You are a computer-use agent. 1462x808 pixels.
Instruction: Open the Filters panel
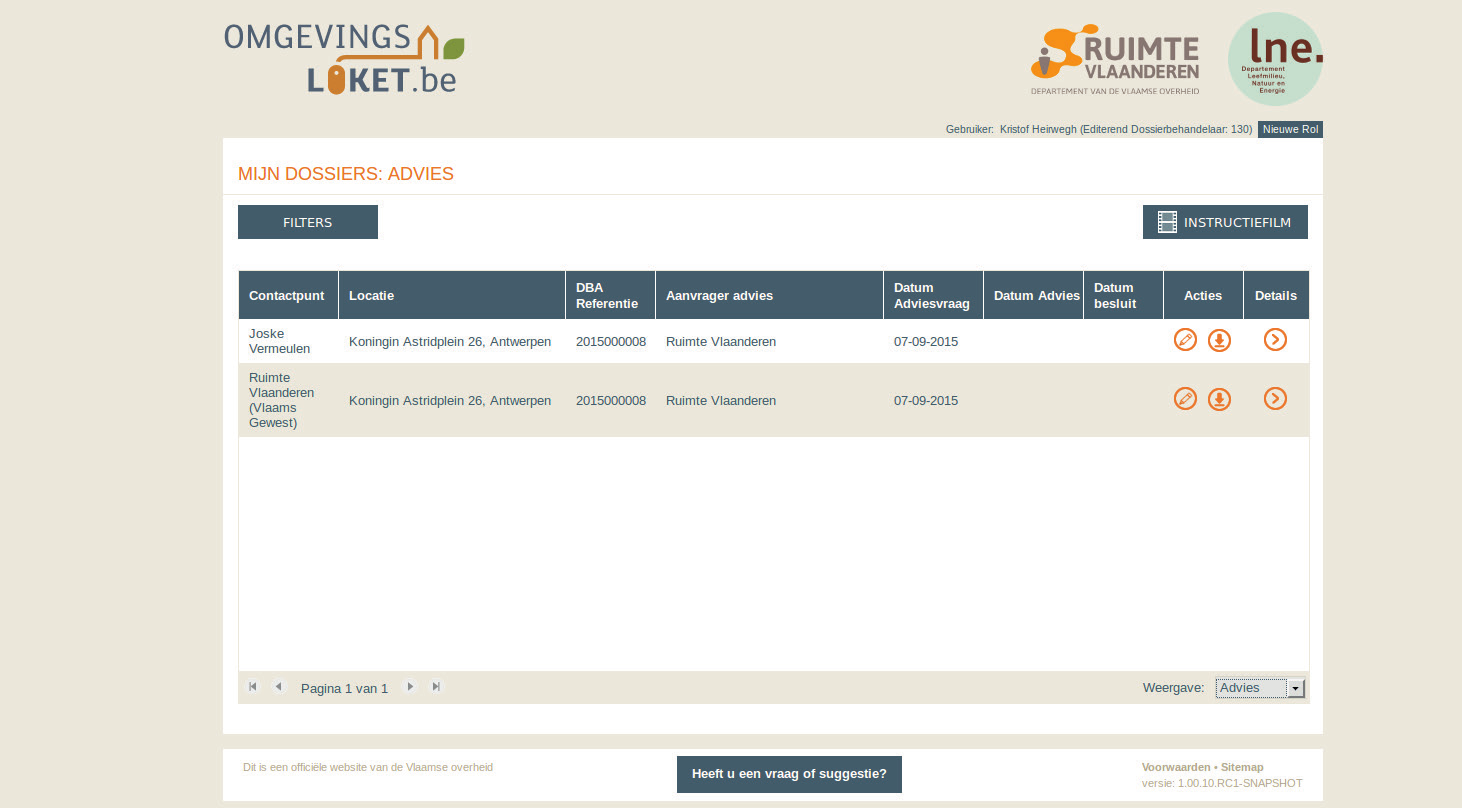[308, 222]
